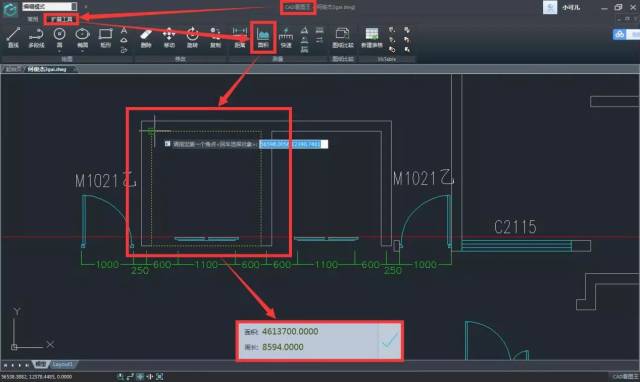Open the Distance (距离) measure tool
The width and height of the screenshot is (640, 382).
click(240, 37)
